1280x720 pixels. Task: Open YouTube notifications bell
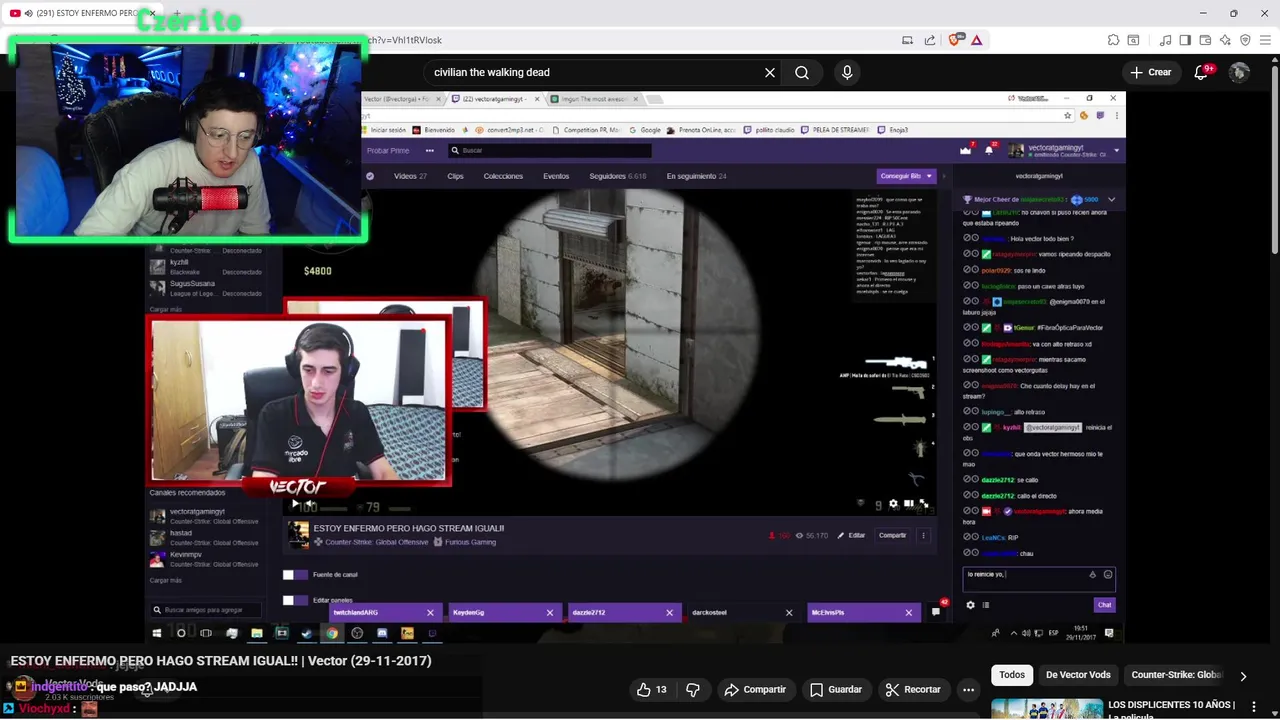point(1202,72)
